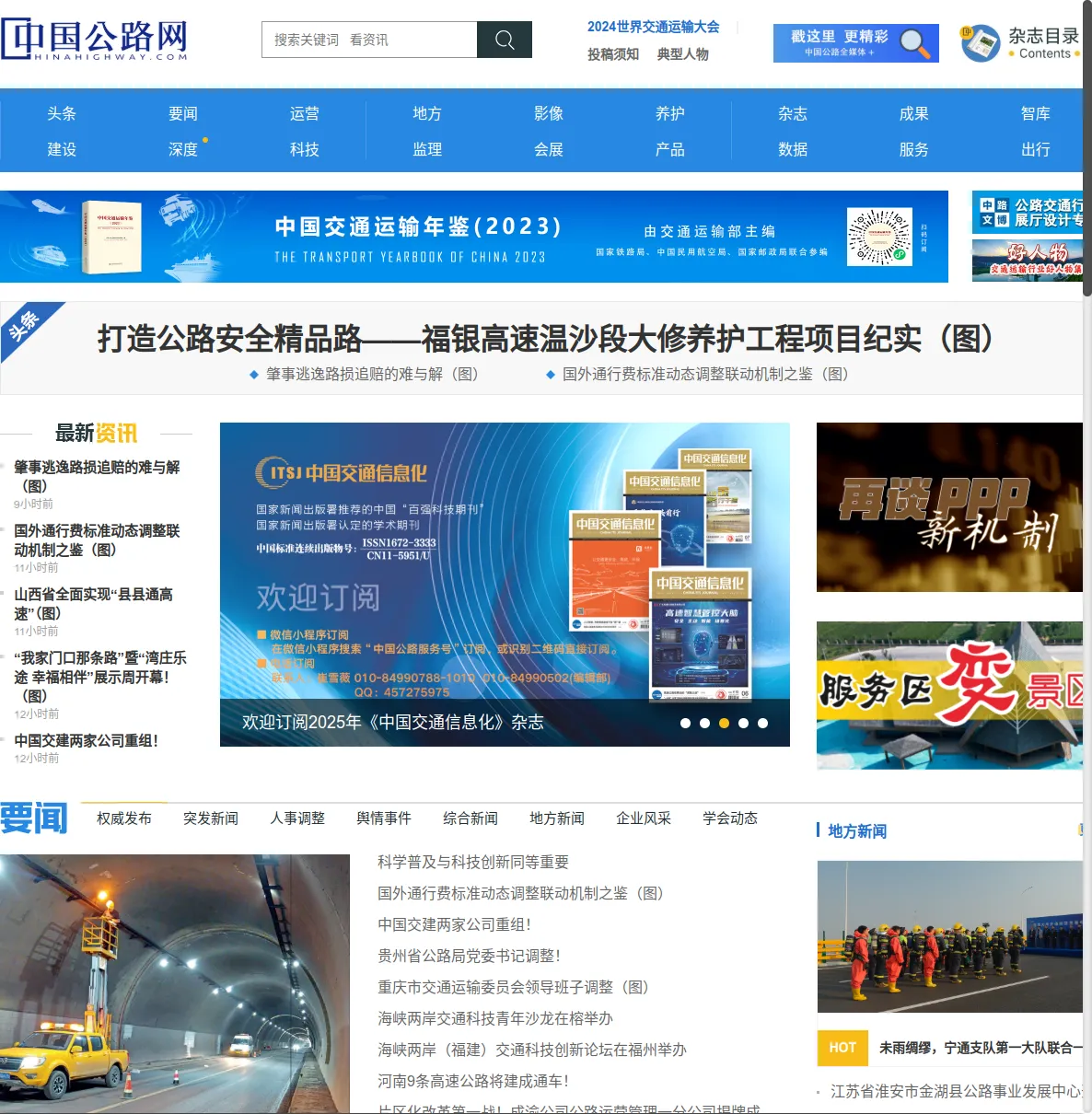Open the 戳这里更精彩 media banner
This screenshot has width=1092, height=1114.
(x=855, y=43)
